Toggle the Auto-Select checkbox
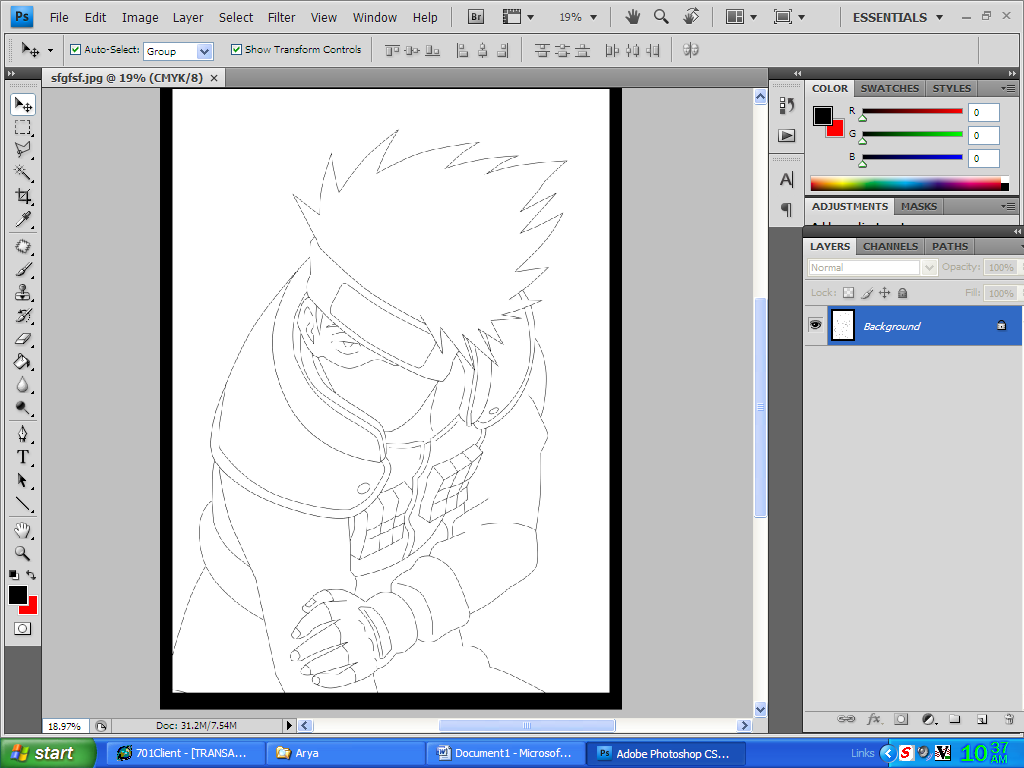1024x768 pixels. pyautogui.click(x=75, y=50)
